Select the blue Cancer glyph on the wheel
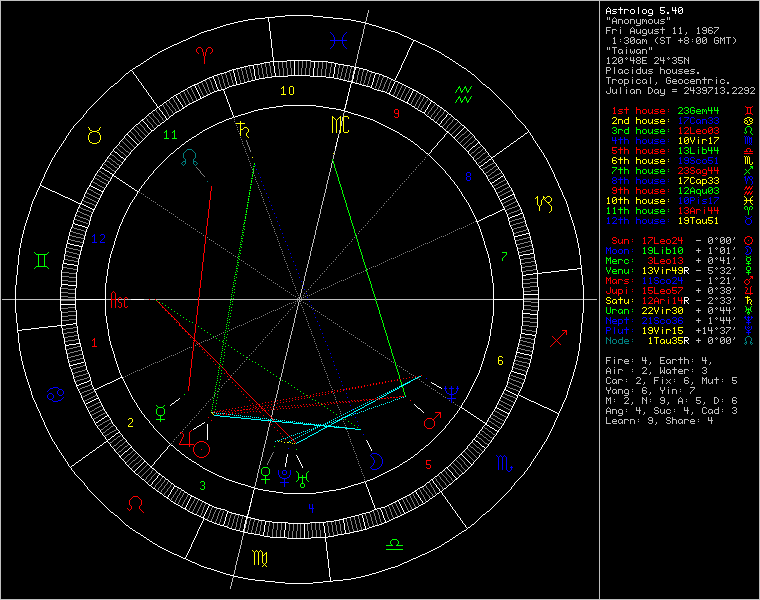Image resolution: width=760 pixels, height=600 pixels. pos(55,395)
